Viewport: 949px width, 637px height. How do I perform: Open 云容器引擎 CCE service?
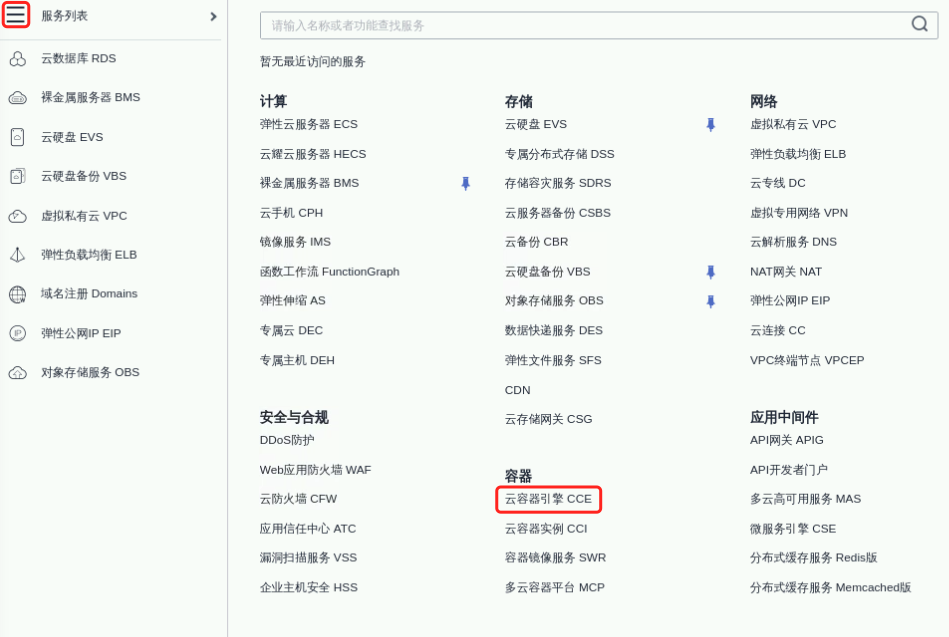click(x=548, y=499)
